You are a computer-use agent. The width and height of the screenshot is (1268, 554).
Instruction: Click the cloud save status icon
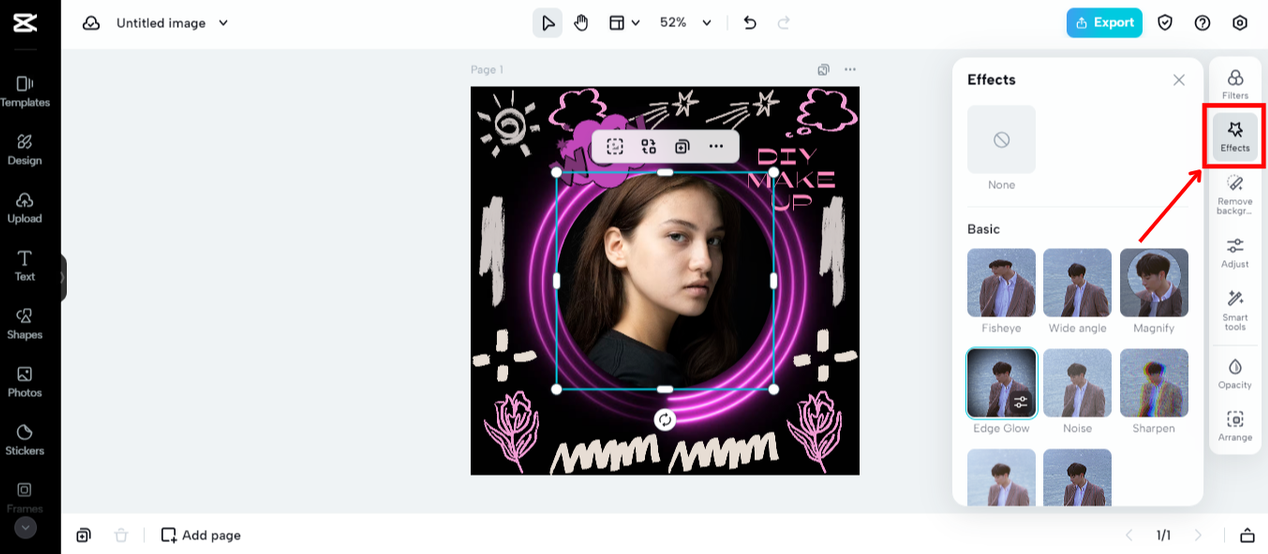[91, 23]
